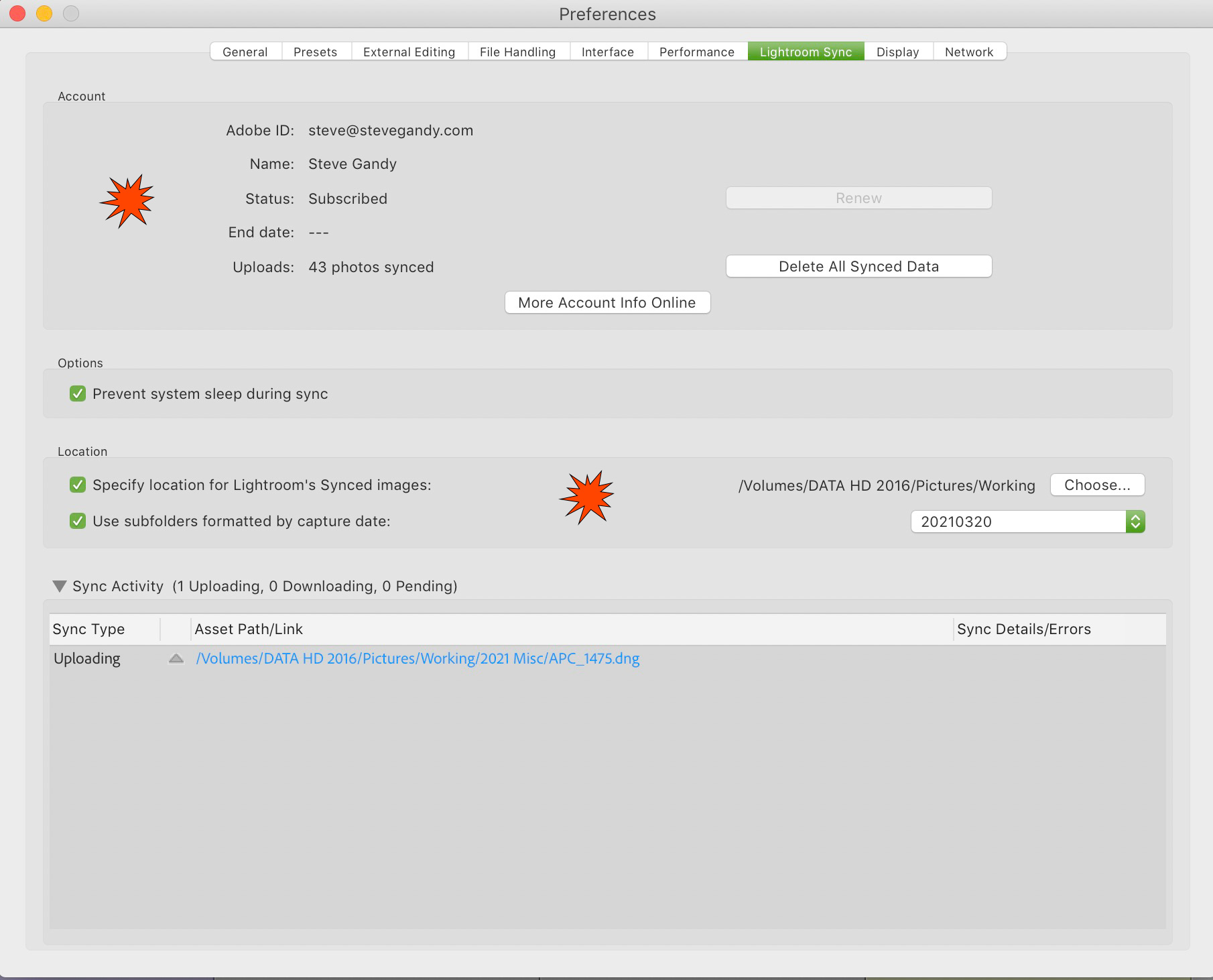
Task: Click the Sync Details/Errors column header
Action: (1060, 629)
